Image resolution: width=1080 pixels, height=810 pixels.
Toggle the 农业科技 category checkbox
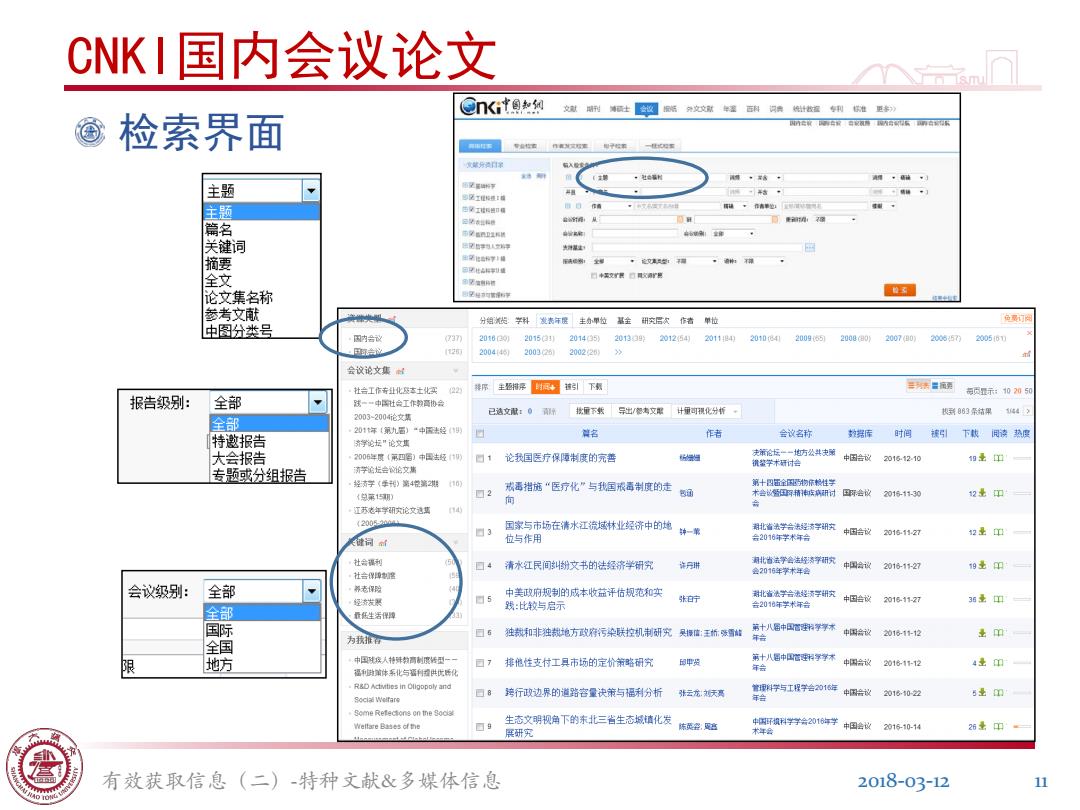click(x=472, y=222)
